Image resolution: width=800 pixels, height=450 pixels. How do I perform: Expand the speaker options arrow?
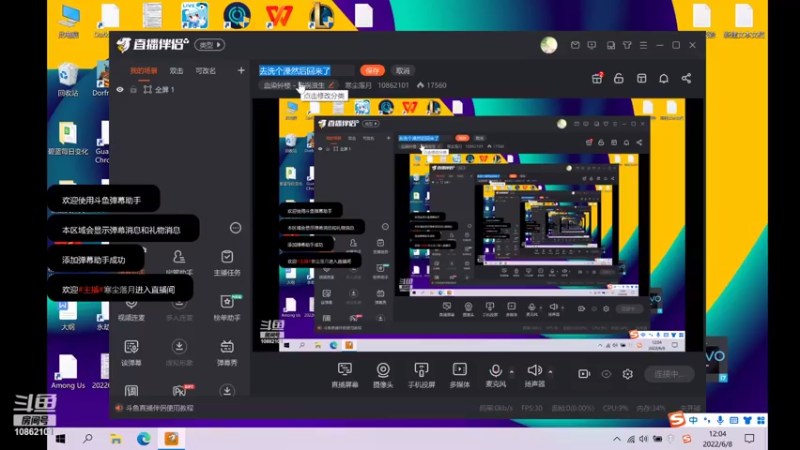(x=551, y=371)
